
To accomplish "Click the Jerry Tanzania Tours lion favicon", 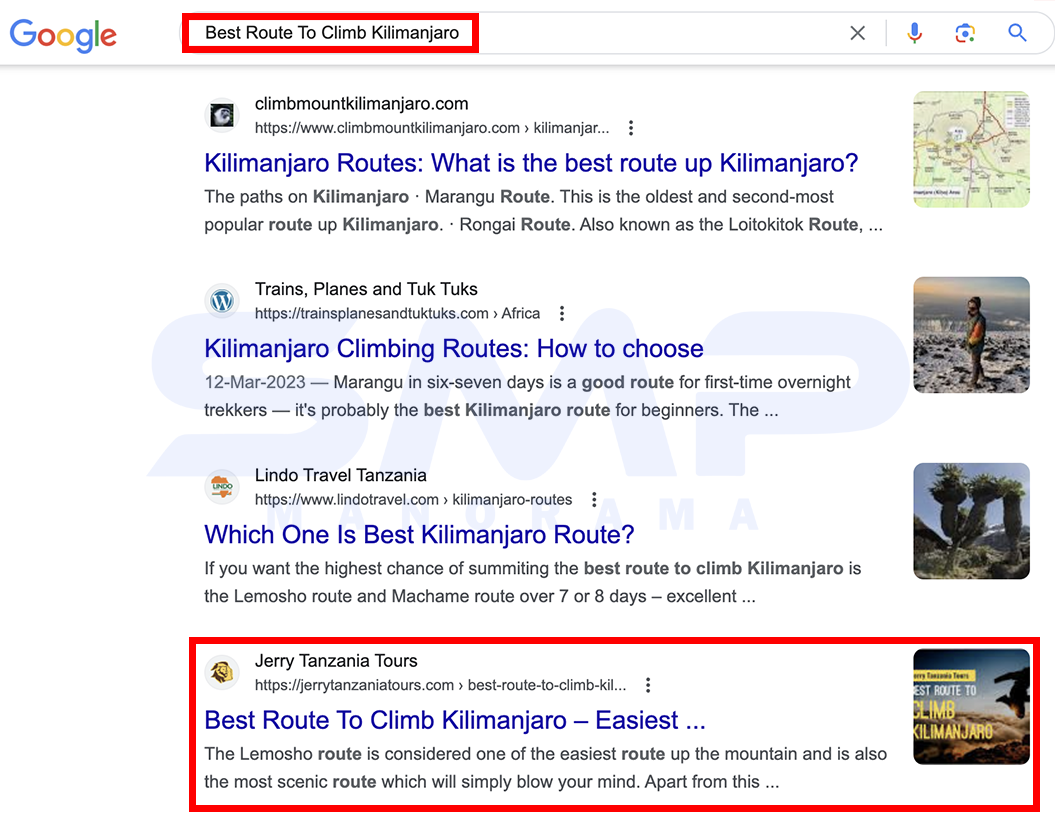I will 222,672.
